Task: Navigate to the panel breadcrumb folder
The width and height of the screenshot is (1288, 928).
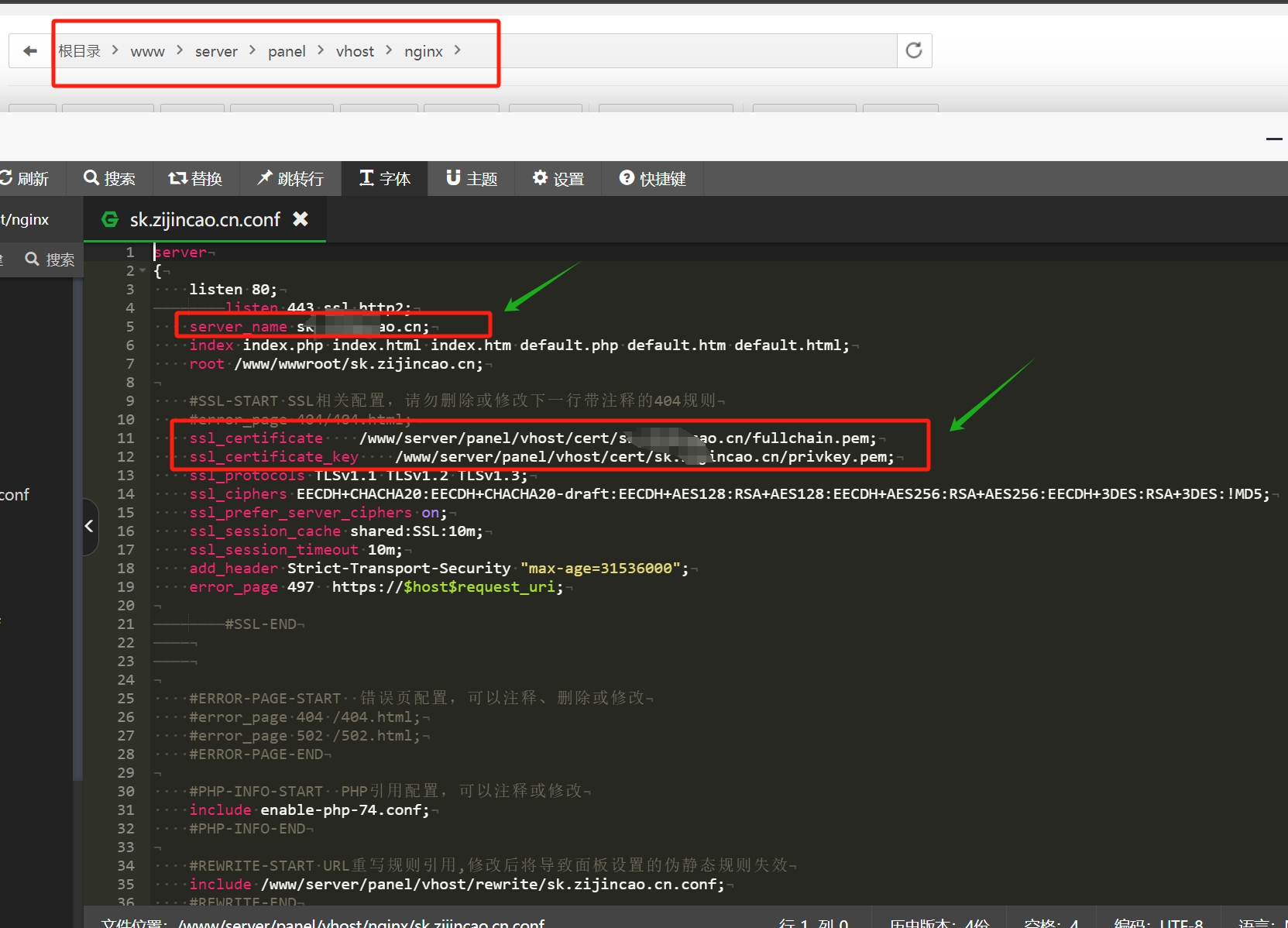Action: coord(287,52)
